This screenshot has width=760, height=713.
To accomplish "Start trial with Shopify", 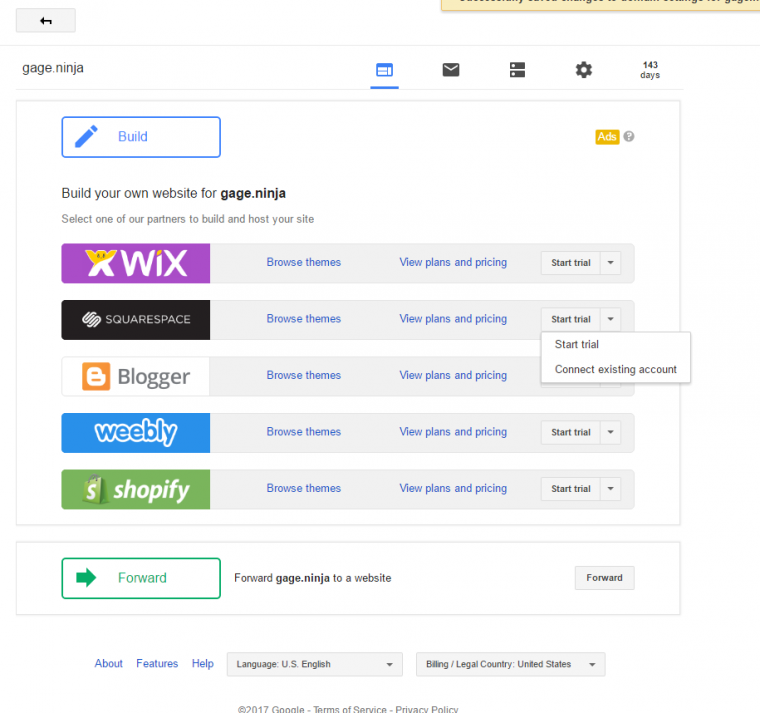I will [x=570, y=489].
